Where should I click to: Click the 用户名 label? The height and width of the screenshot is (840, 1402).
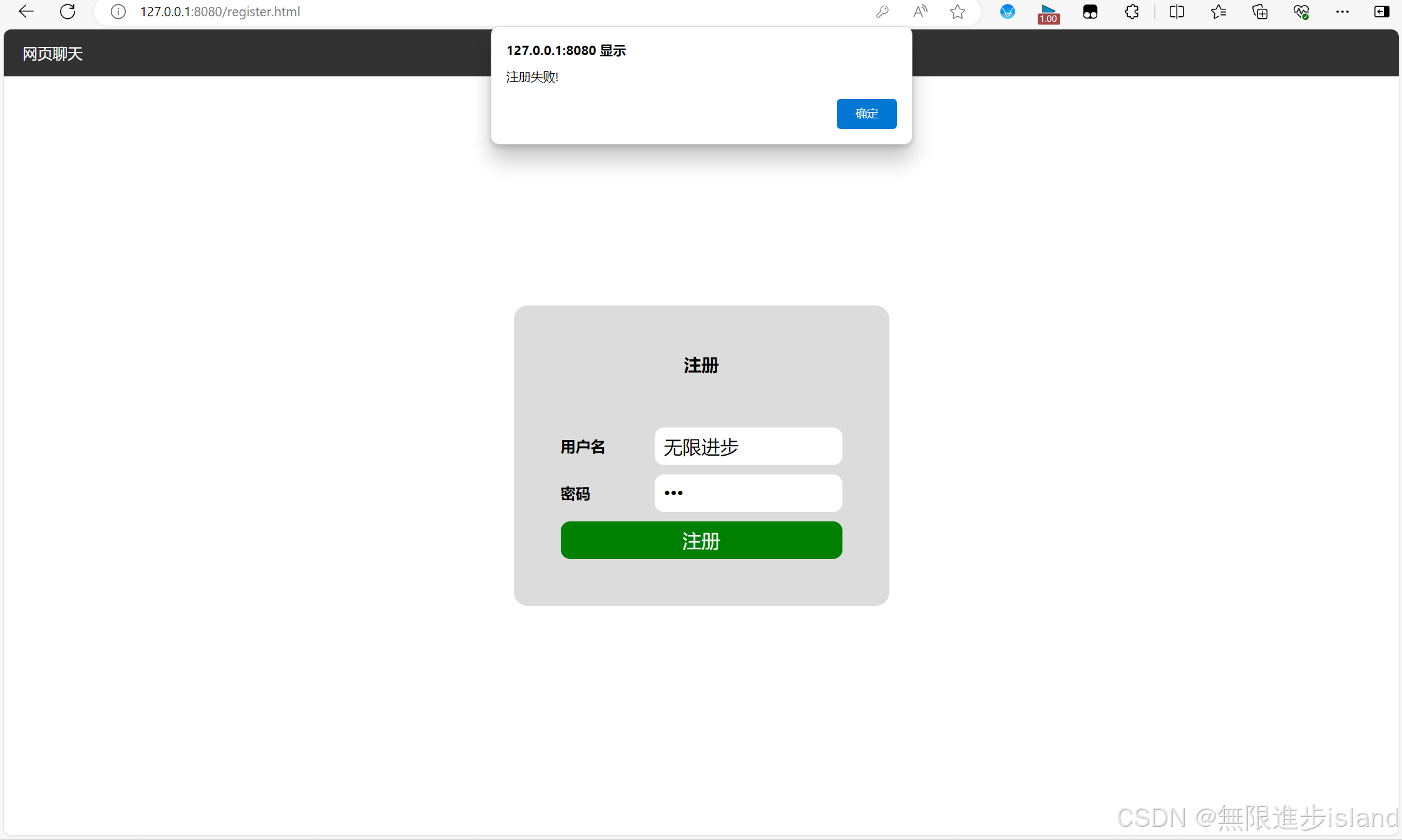(583, 447)
